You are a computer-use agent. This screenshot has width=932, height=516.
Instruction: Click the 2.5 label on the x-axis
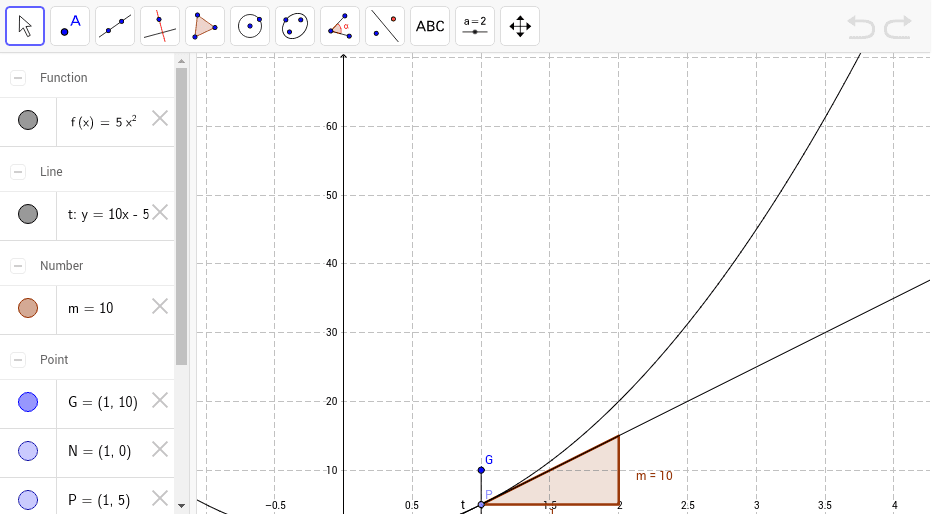tap(688, 505)
